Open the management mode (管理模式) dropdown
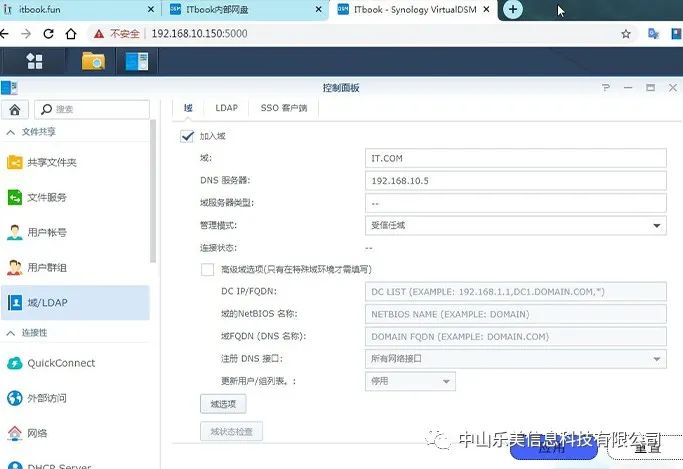The width and height of the screenshot is (683, 469). tap(516, 226)
